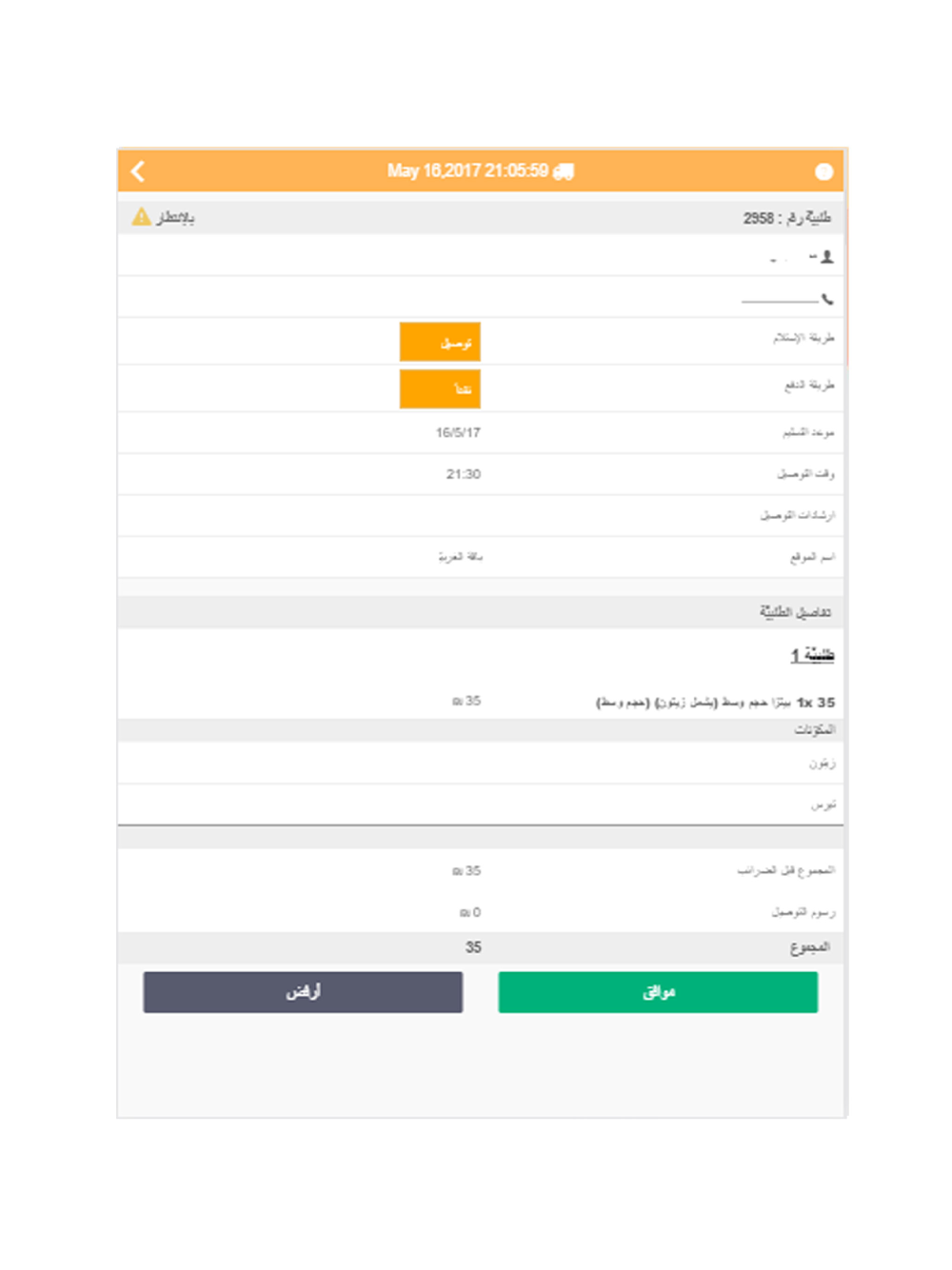Tap the white circle indicator in header

823,171
